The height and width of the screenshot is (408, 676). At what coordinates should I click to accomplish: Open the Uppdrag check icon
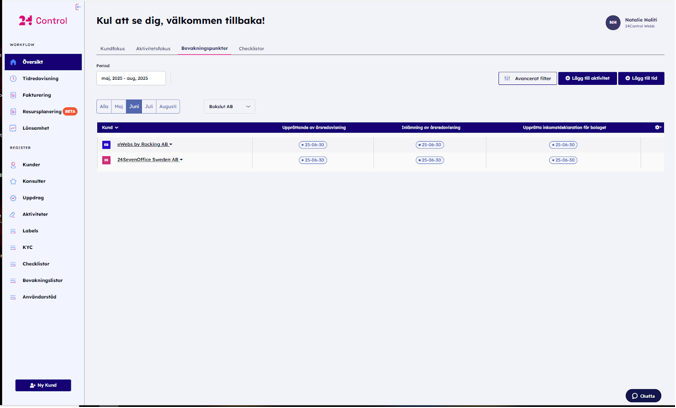[13, 198]
